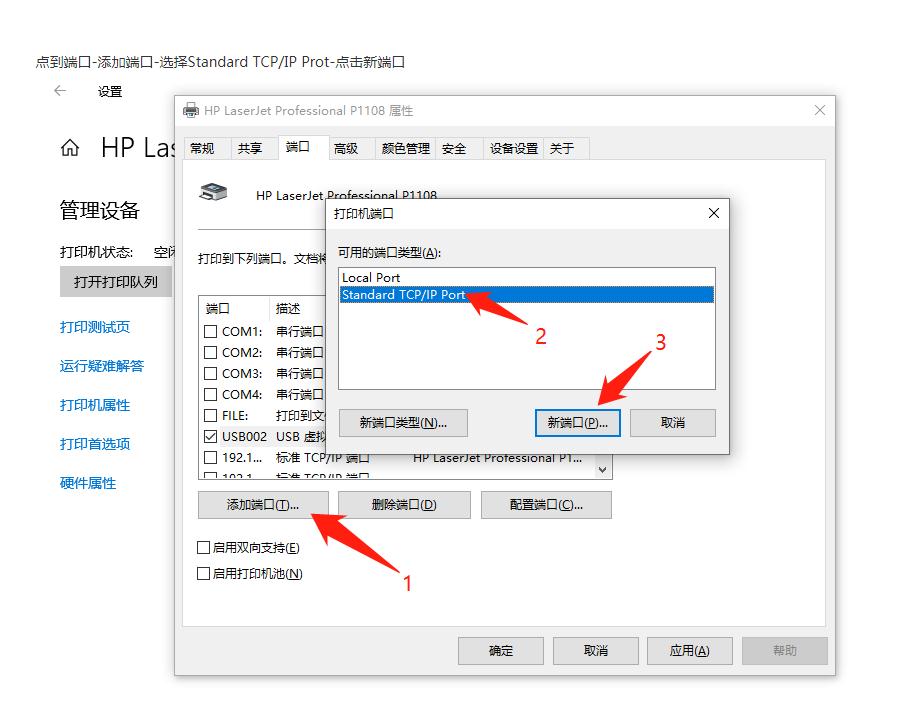Open the 打印机属性 link
Screen dimensions: 924x723
[x=95, y=405]
